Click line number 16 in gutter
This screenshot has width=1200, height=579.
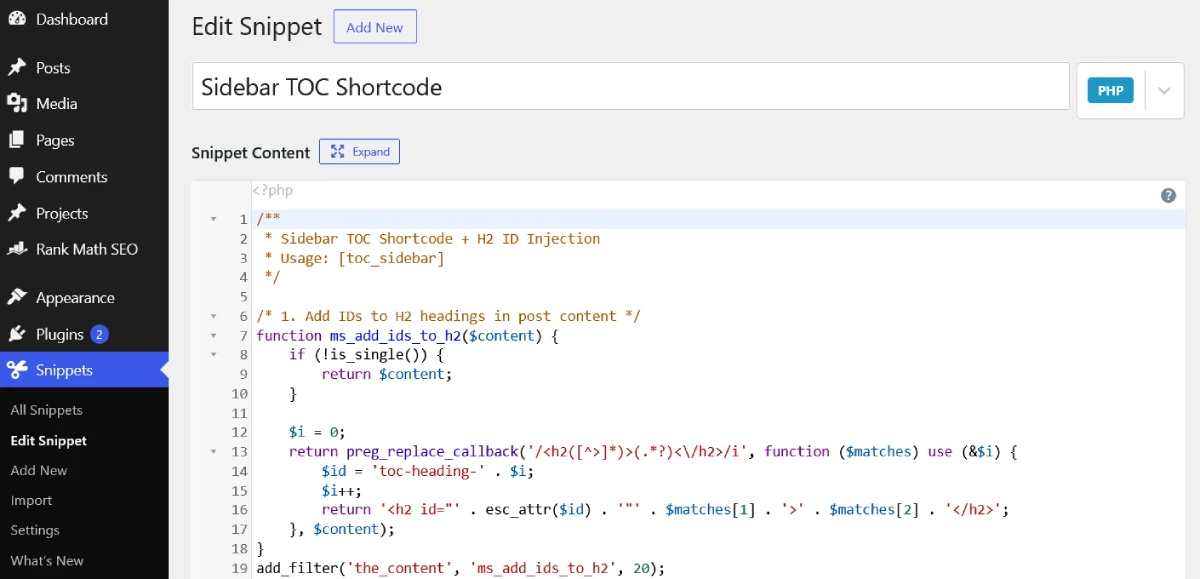pyautogui.click(x=239, y=510)
